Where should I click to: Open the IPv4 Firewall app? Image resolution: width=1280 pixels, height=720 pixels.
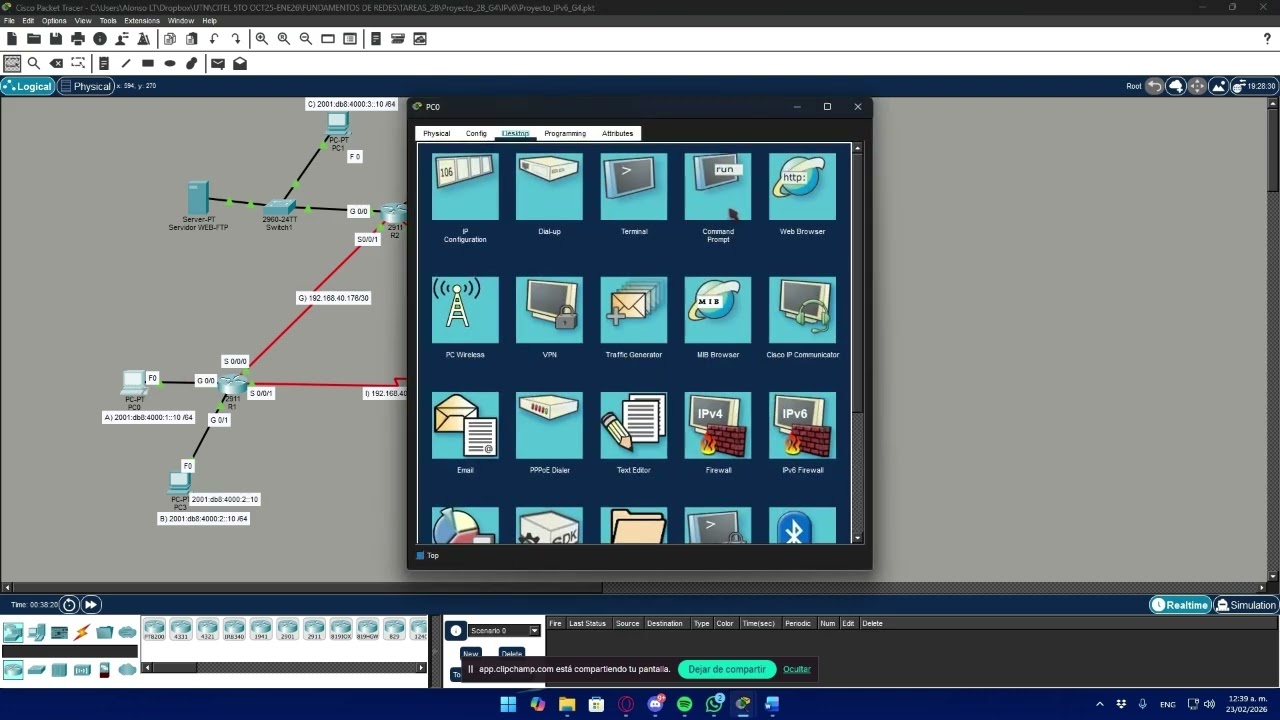click(x=718, y=425)
